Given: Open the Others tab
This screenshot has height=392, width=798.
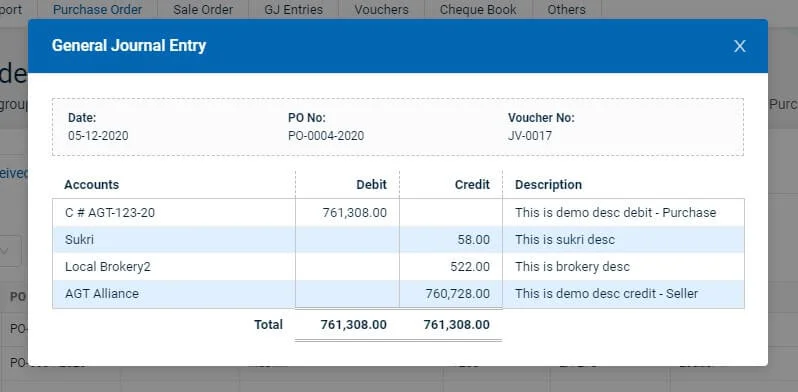Looking at the screenshot, I should 566,9.
